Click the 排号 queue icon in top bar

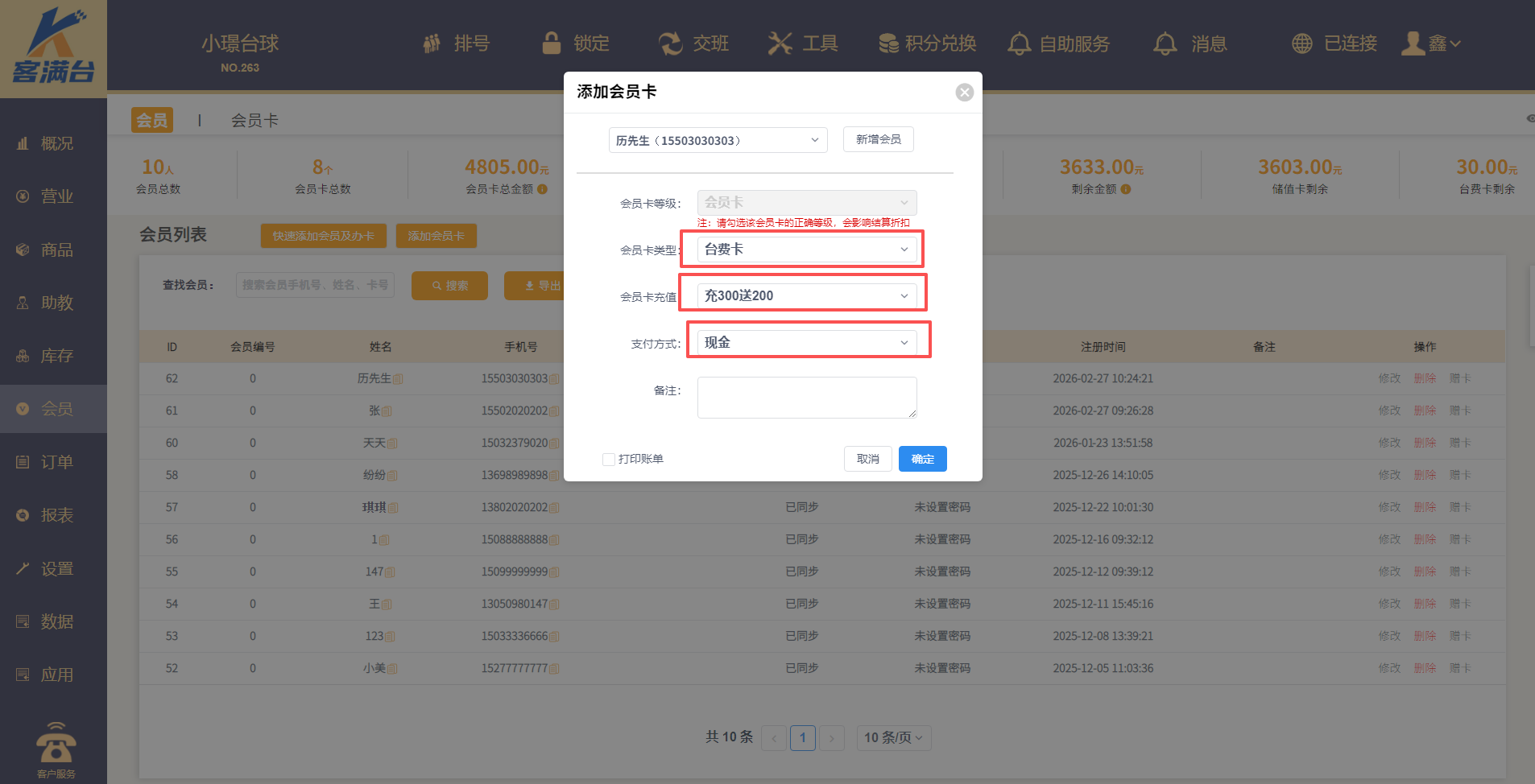[x=432, y=43]
